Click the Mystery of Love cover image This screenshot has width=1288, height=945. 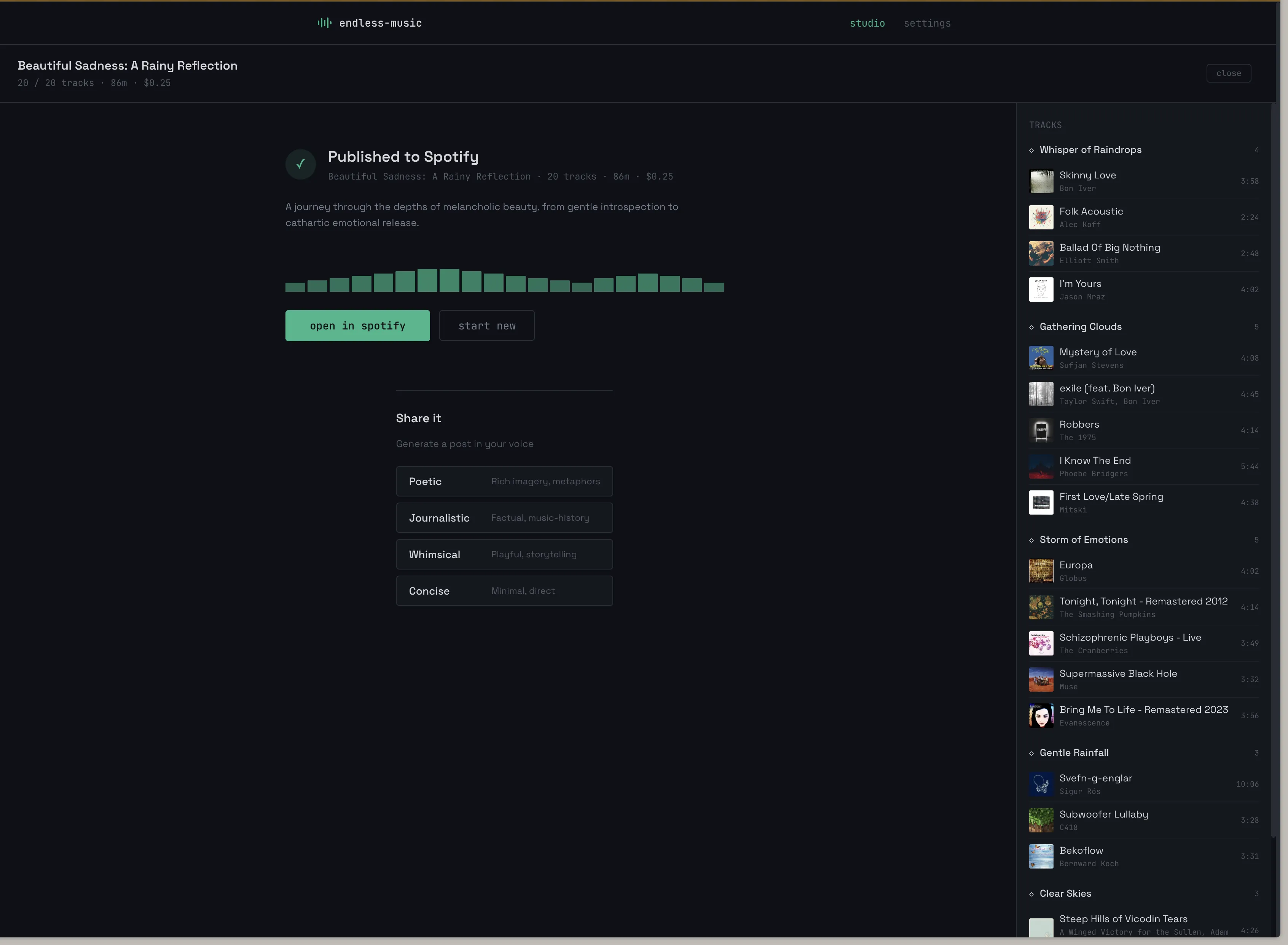coord(1041,358)
